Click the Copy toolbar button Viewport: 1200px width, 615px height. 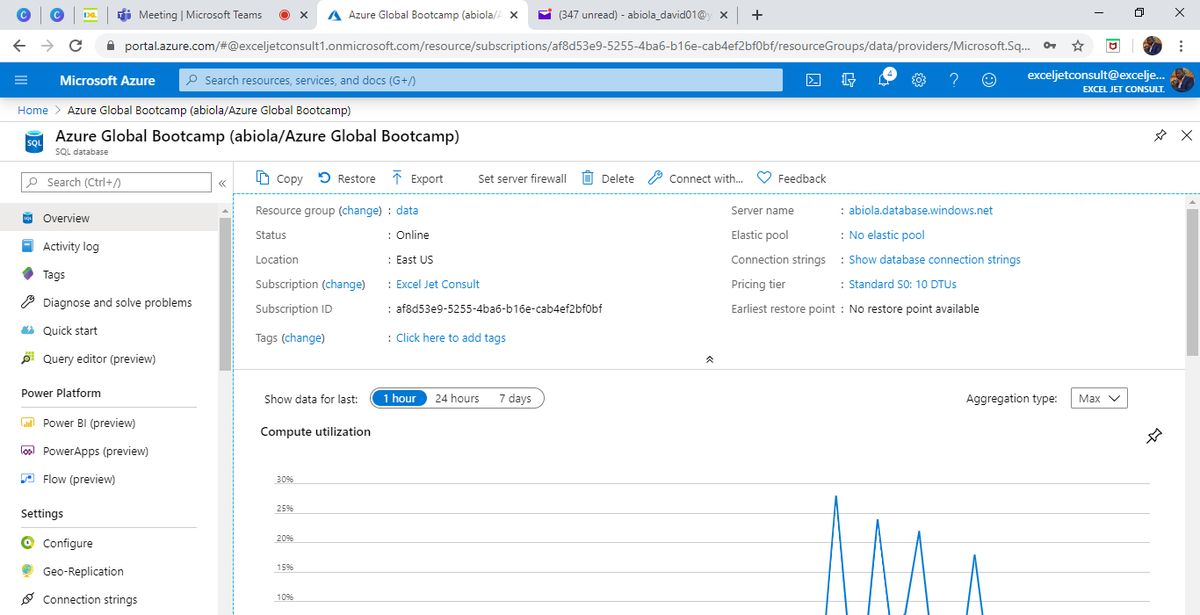(280, 178)
